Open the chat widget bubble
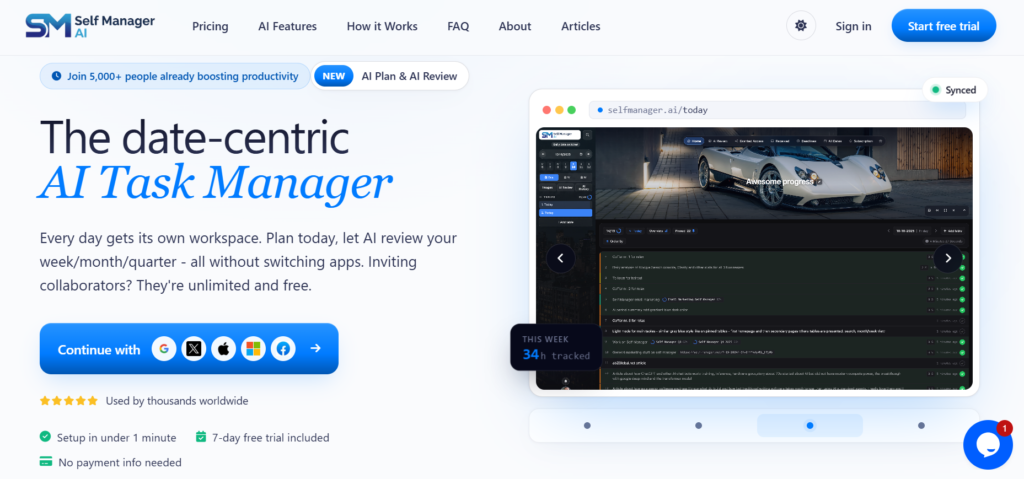 987,444
